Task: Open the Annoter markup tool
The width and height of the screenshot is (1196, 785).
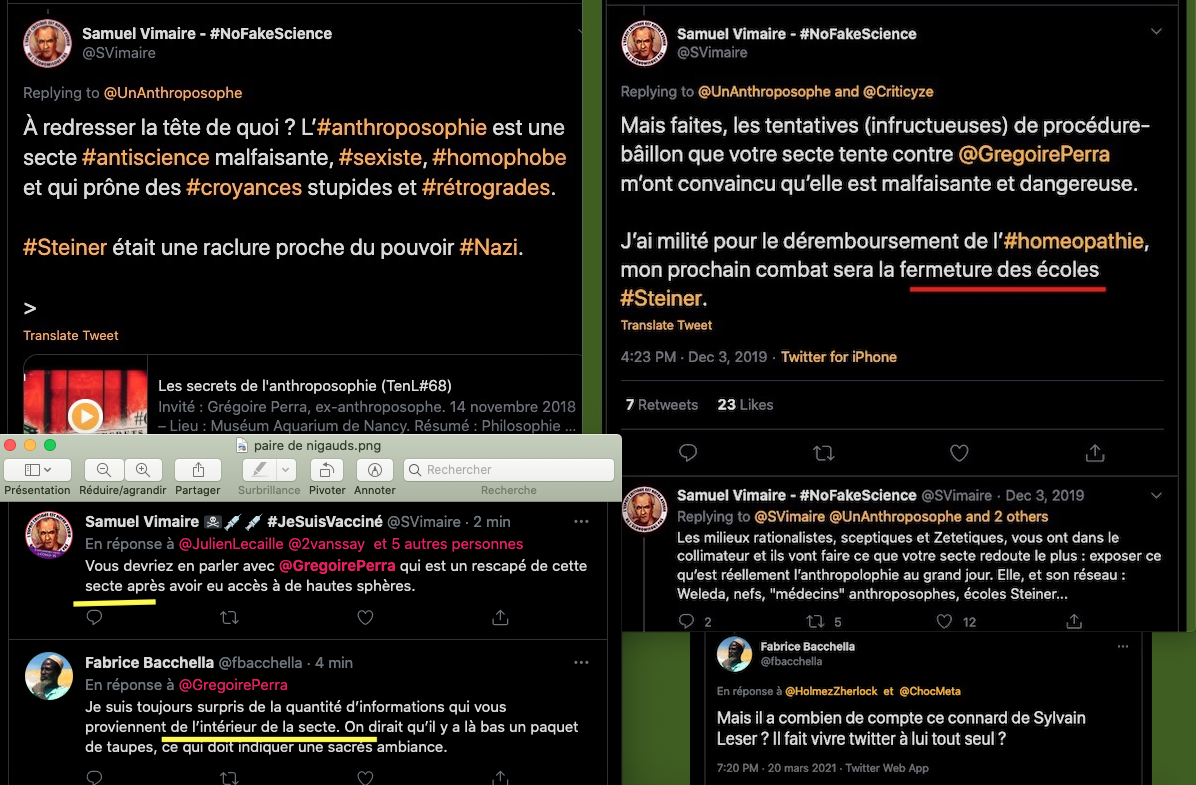Action: tap(375, 470)
